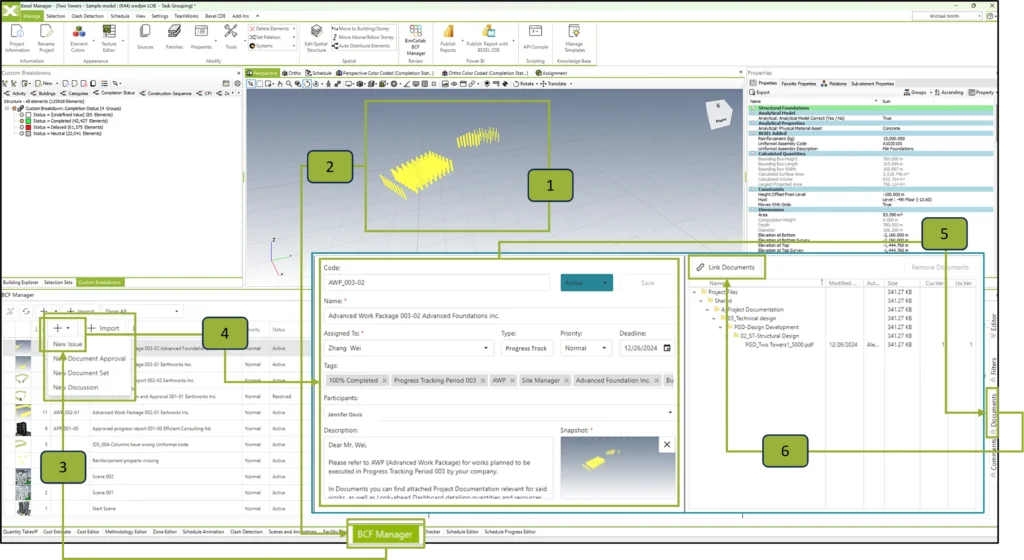The image size is (1024, 560).
Task: Choose New Discussion menu item
Action: (x=76, y=387)
